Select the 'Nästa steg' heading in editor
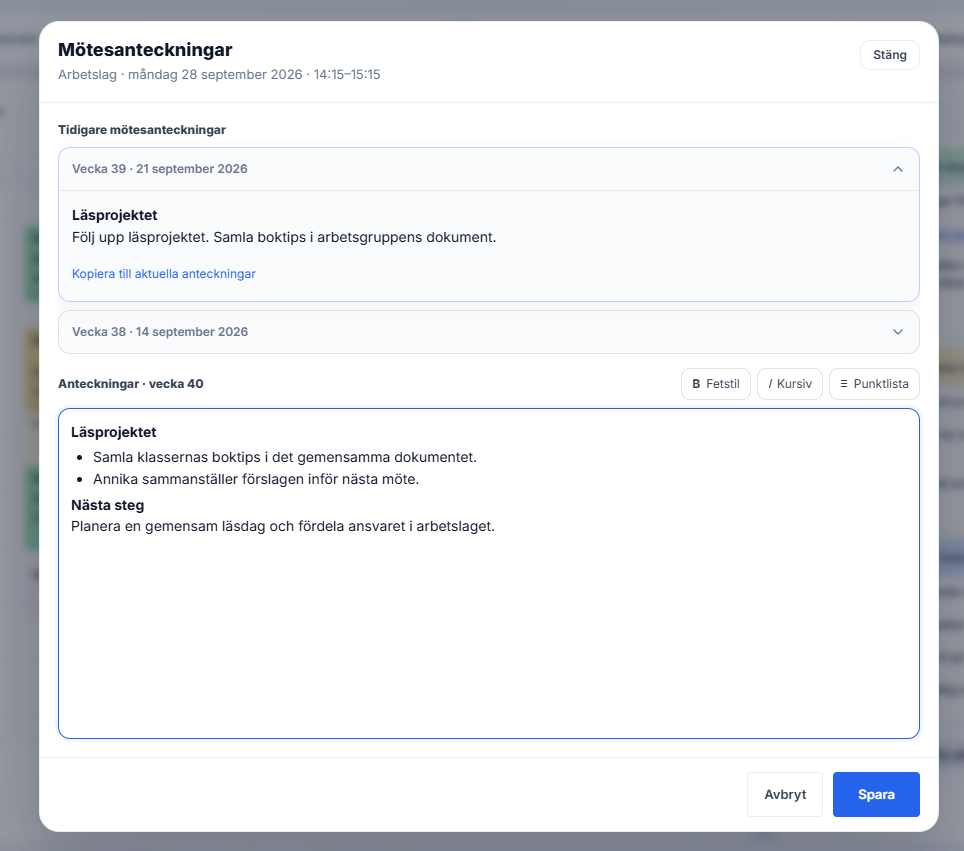 (x=108, y=505)
